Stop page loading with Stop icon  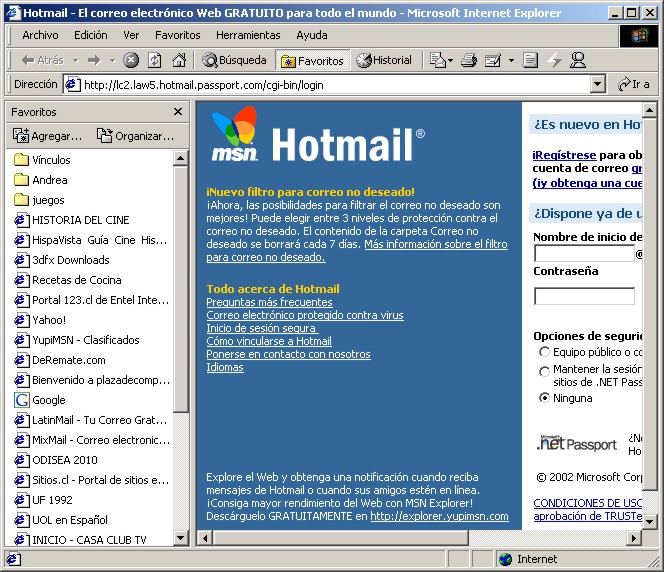[131, 60]
